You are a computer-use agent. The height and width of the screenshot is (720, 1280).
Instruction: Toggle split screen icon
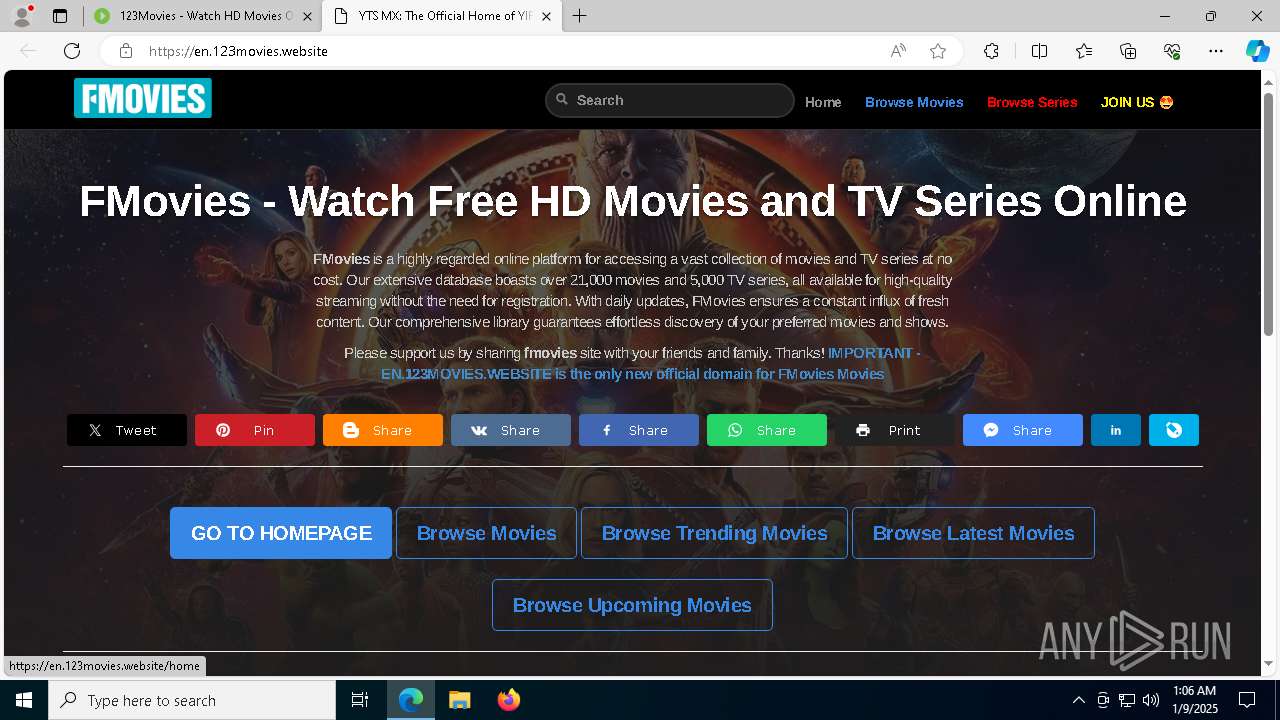pos(1039,51)
